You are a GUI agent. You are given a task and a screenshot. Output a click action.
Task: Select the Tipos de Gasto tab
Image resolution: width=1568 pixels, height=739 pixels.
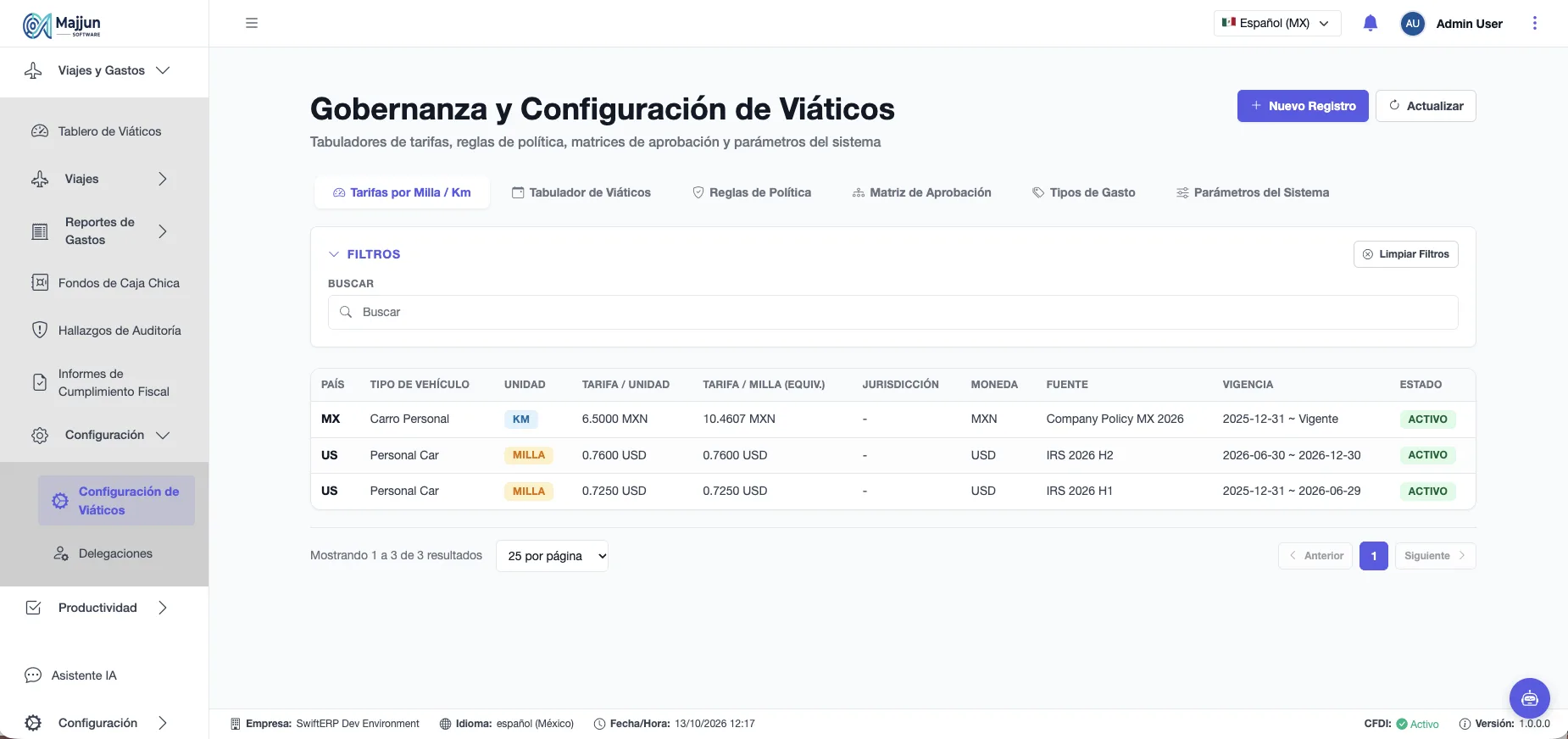click(x=1083, y=192)
